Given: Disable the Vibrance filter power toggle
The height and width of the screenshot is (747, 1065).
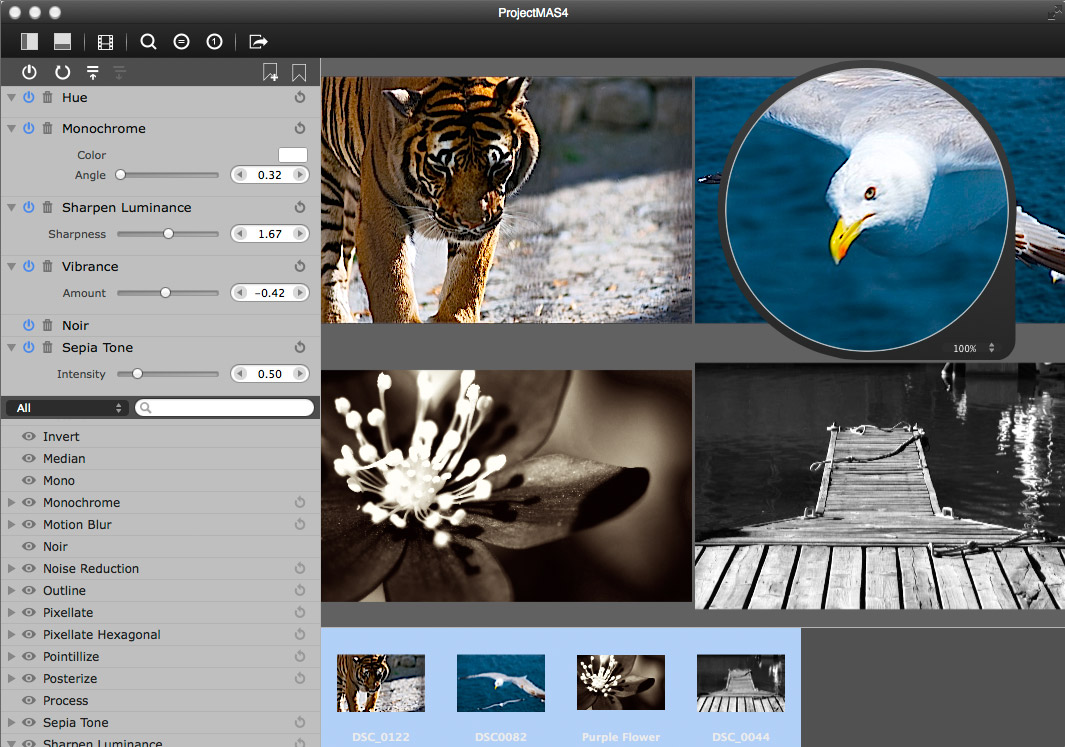Looking at the screenshot, I should tap(29, 266).
